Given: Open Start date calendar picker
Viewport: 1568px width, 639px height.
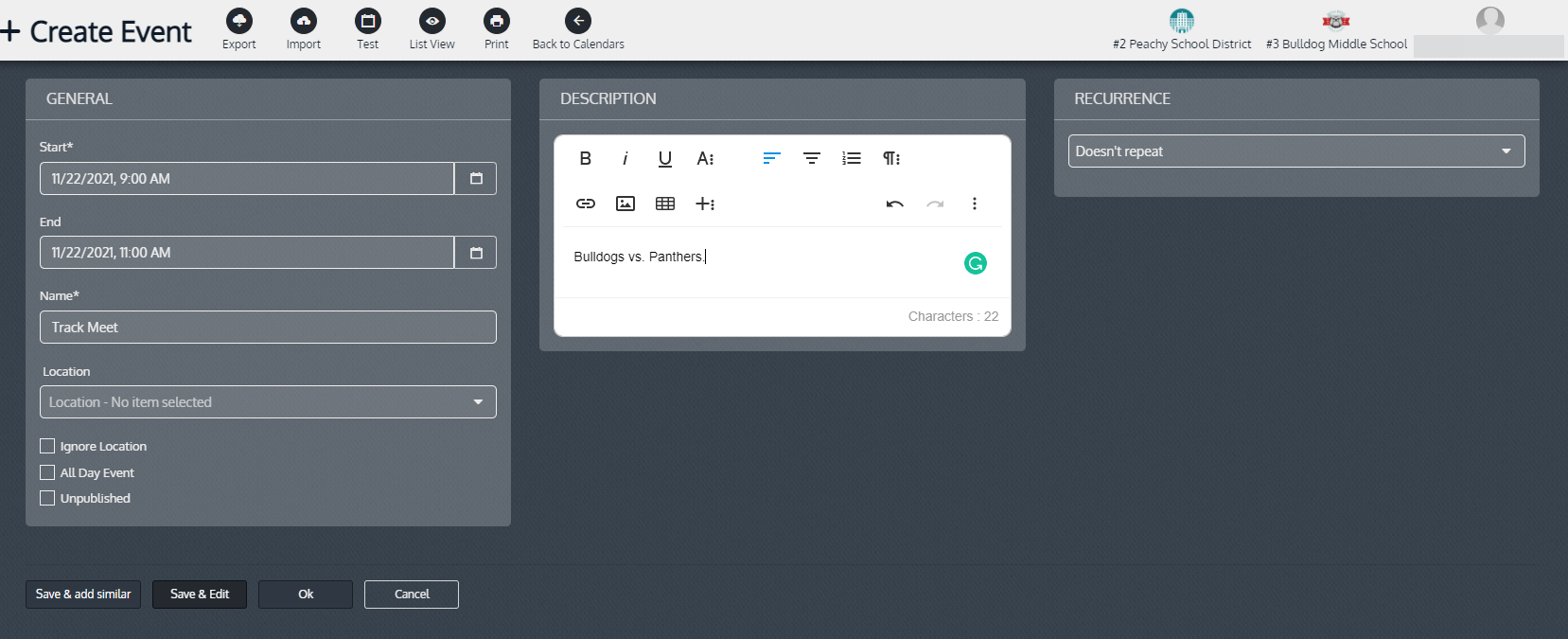Looking at the screenshot, I should 476,178.
